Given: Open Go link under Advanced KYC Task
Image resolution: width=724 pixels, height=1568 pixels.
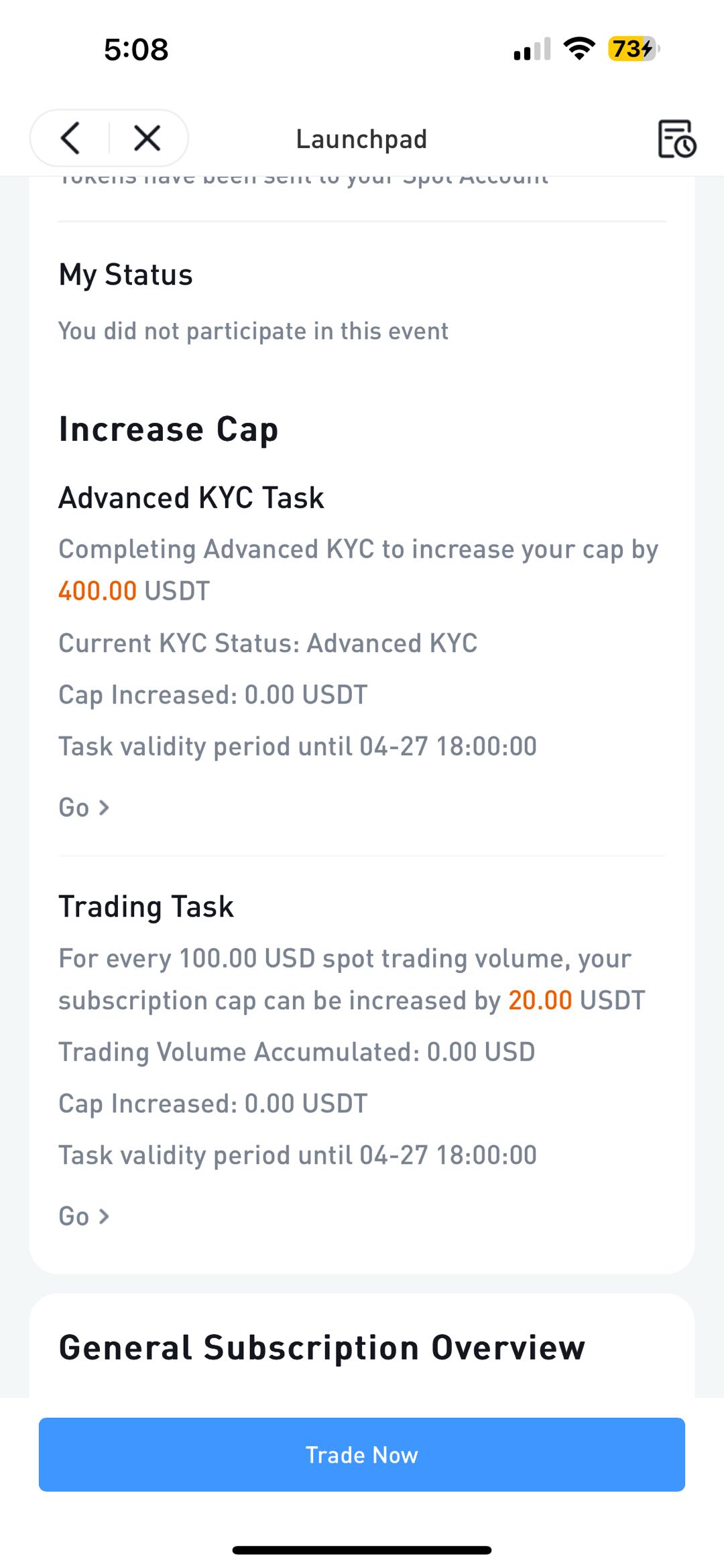Looking at the screenshot, I should coord(84,807).
